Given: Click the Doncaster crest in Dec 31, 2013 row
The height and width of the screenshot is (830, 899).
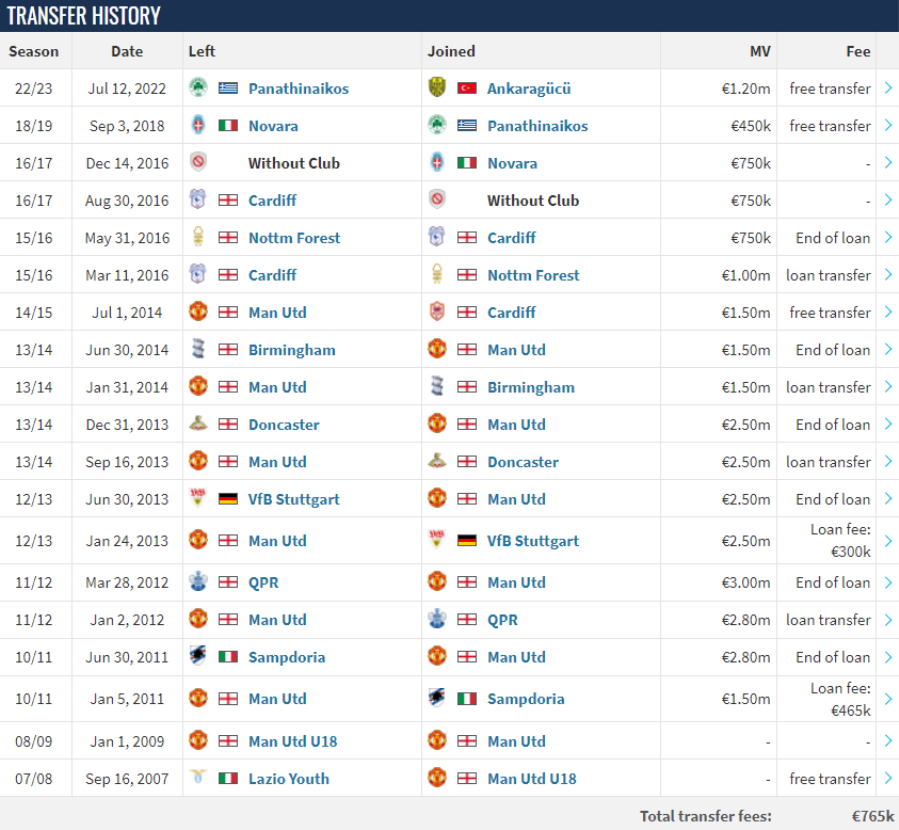Looking at the screenshot, I should tap(198, 424).
